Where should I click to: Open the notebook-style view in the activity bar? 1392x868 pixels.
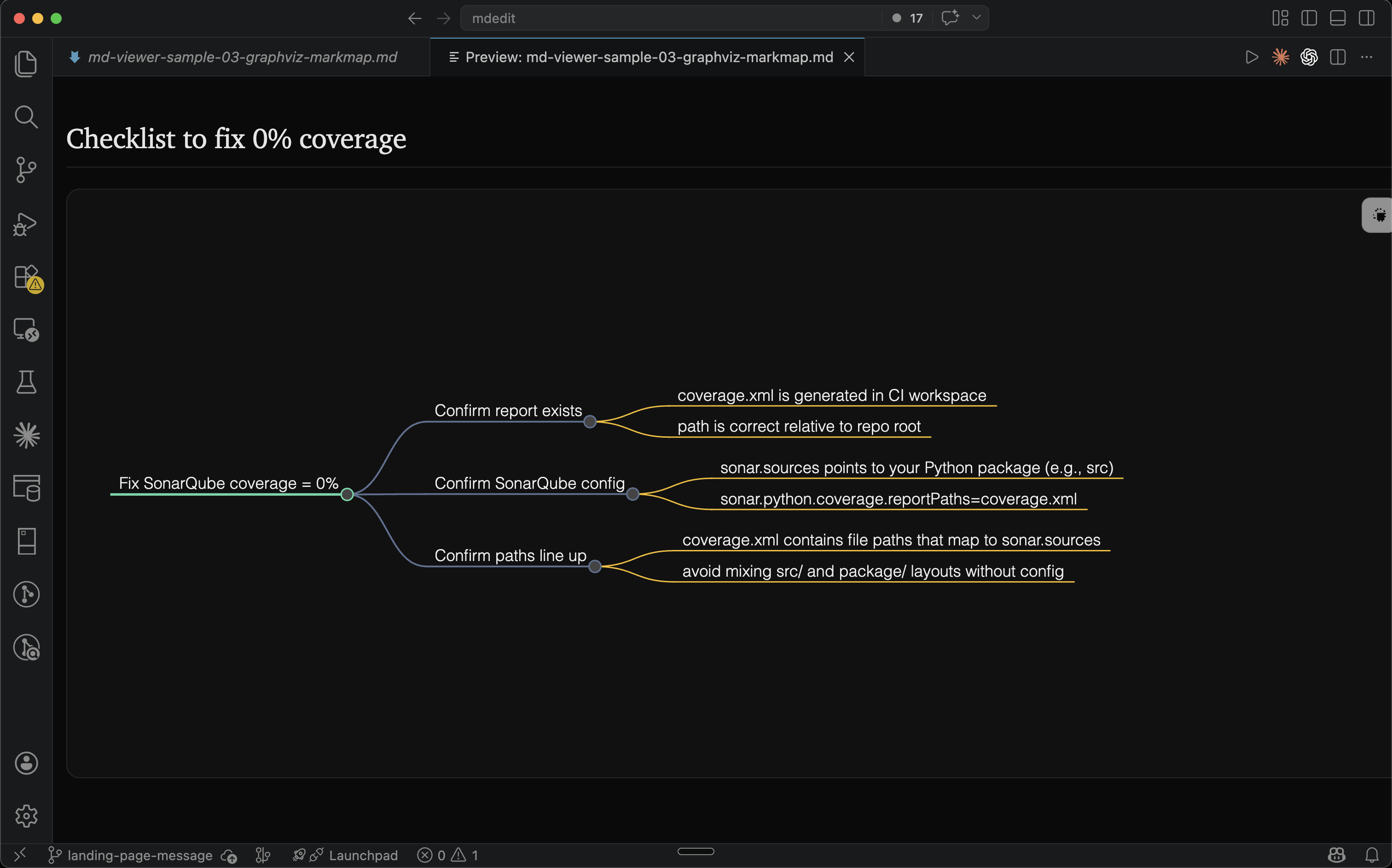pos(26,541)
